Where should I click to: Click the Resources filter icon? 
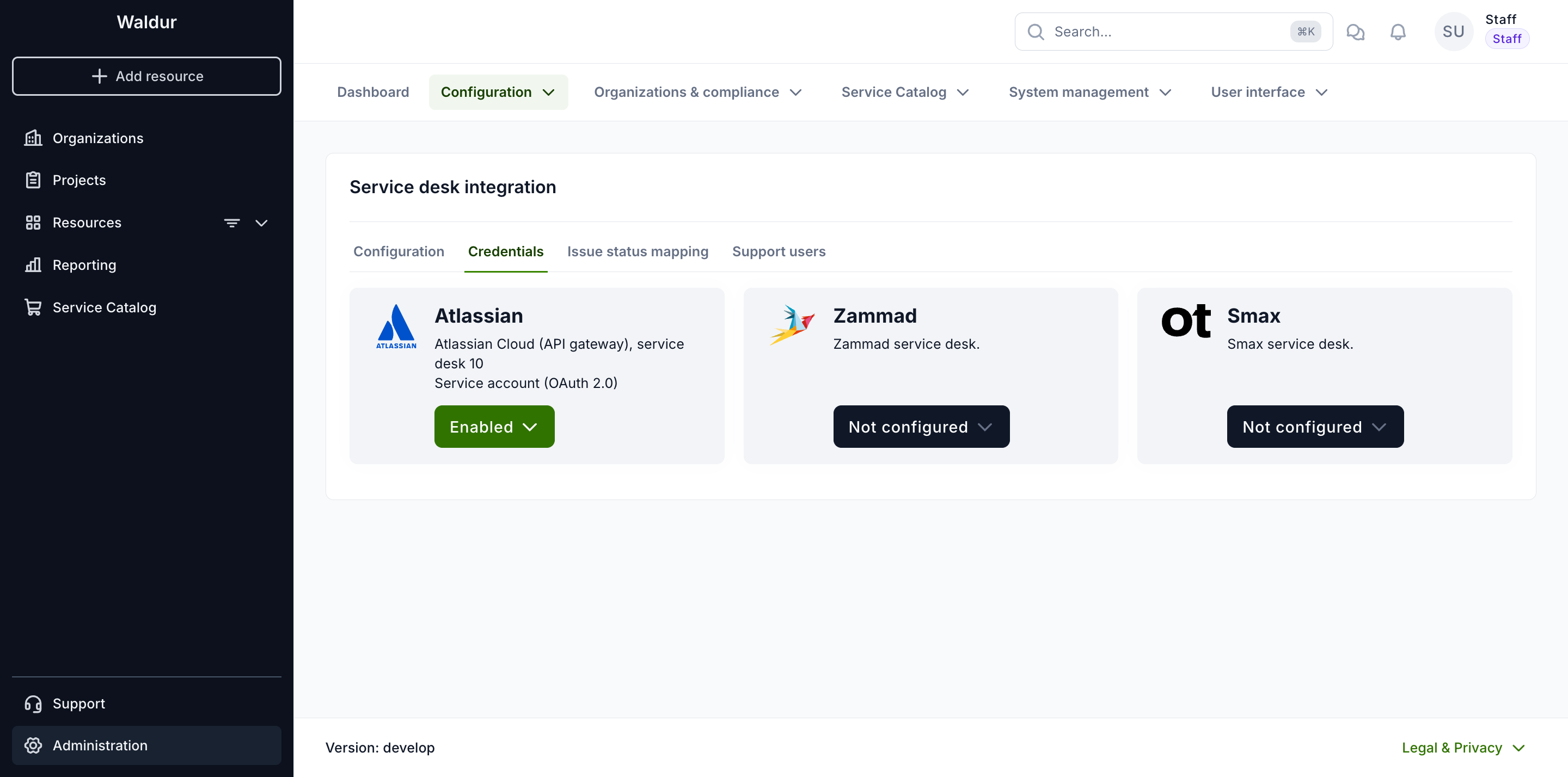[x=231, y=223]
